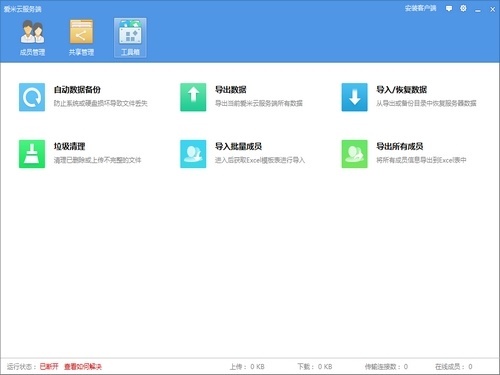Viewport: 500px width, 375px height.
Task: Click the 导入/恢复数据 blue down-arrow icon
Action: click(x=355, y=97)
